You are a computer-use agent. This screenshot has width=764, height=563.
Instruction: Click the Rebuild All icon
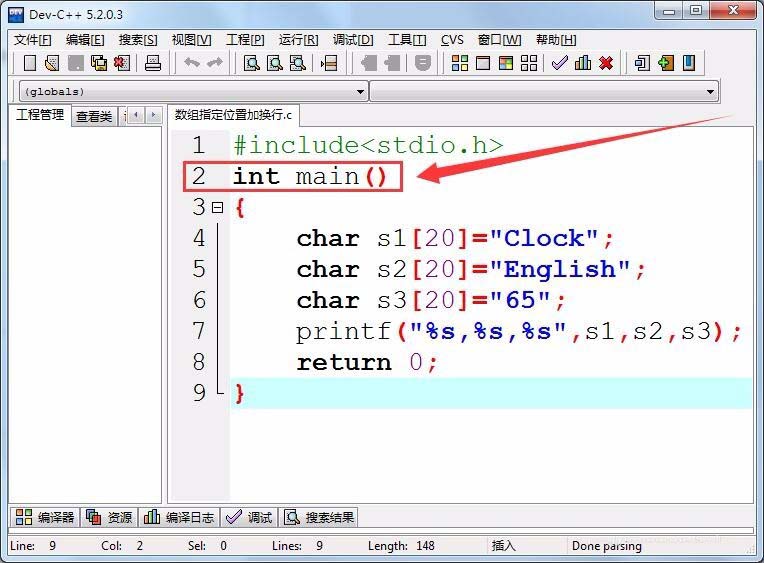(x=529, y=63)
